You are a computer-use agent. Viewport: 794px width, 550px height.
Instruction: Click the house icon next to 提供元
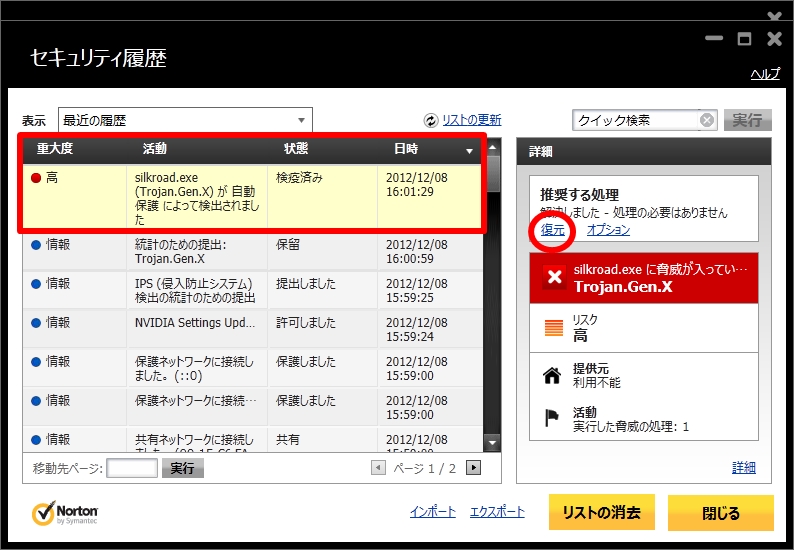pos(552,375)
